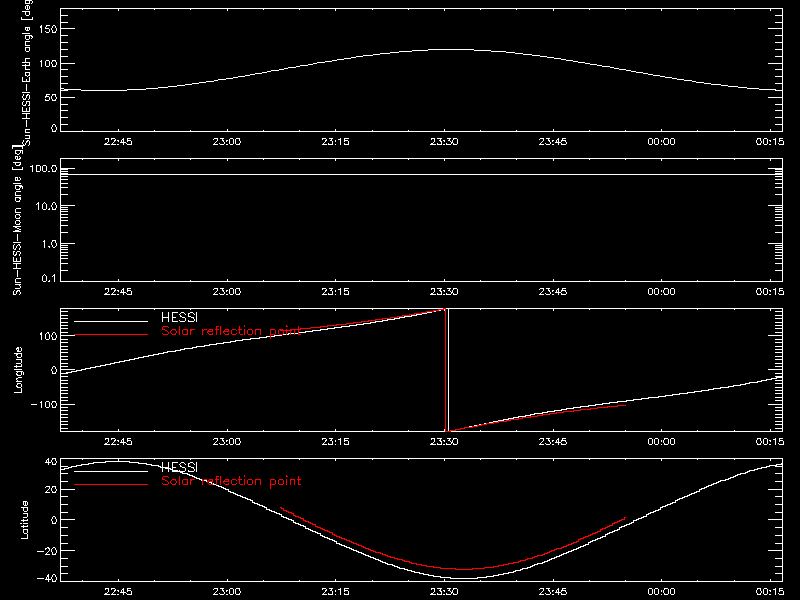Click 23:45 time label under Latitude plot

click(553, 592)
